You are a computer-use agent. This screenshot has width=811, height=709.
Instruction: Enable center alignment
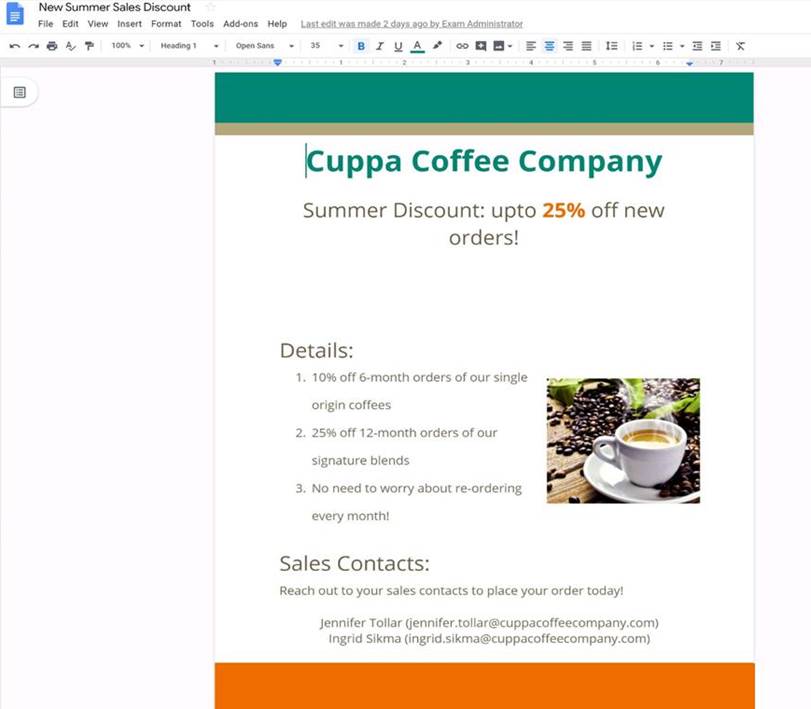click(x=549, y=46)
